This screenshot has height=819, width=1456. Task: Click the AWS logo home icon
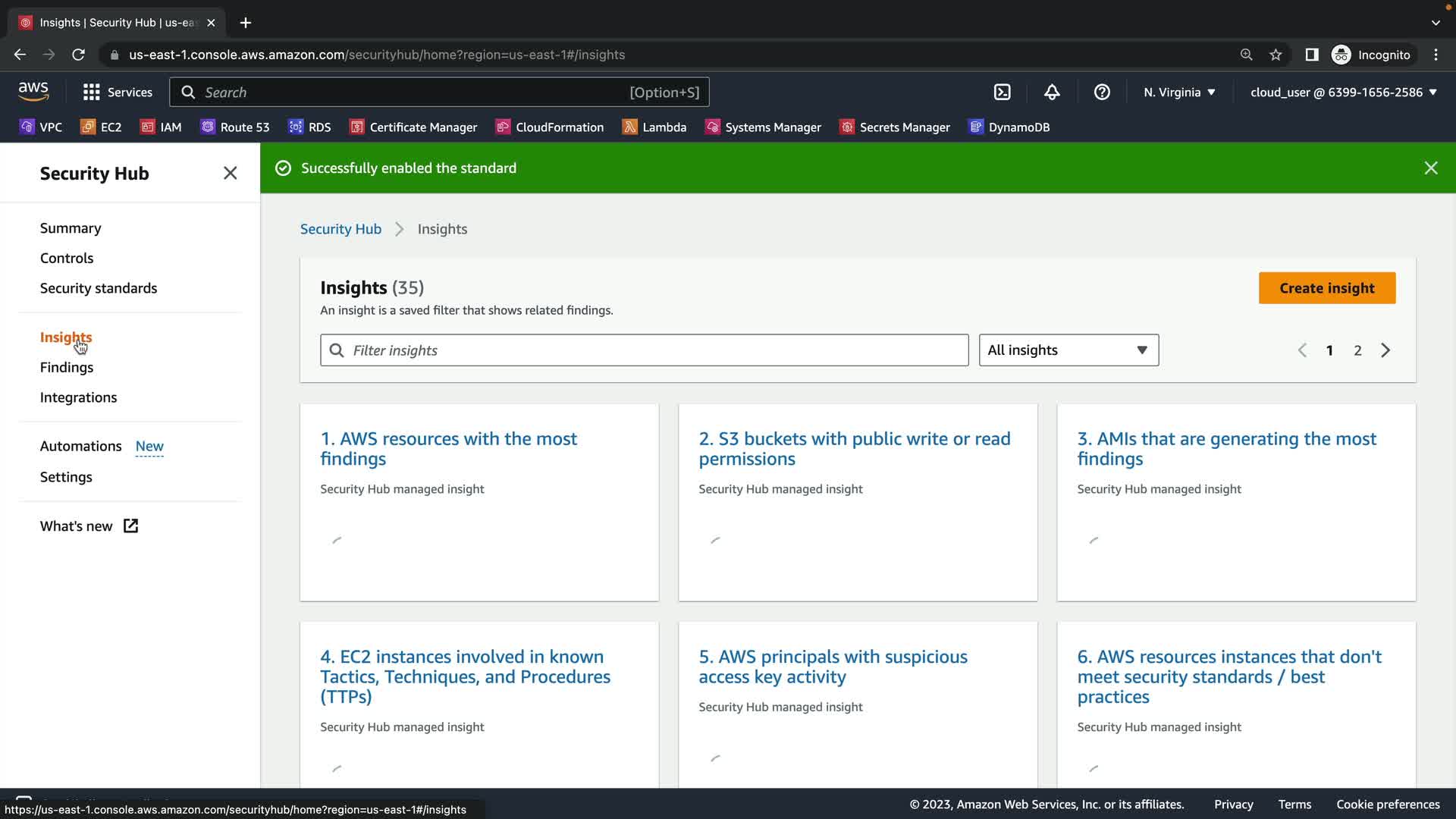(33, 92)
